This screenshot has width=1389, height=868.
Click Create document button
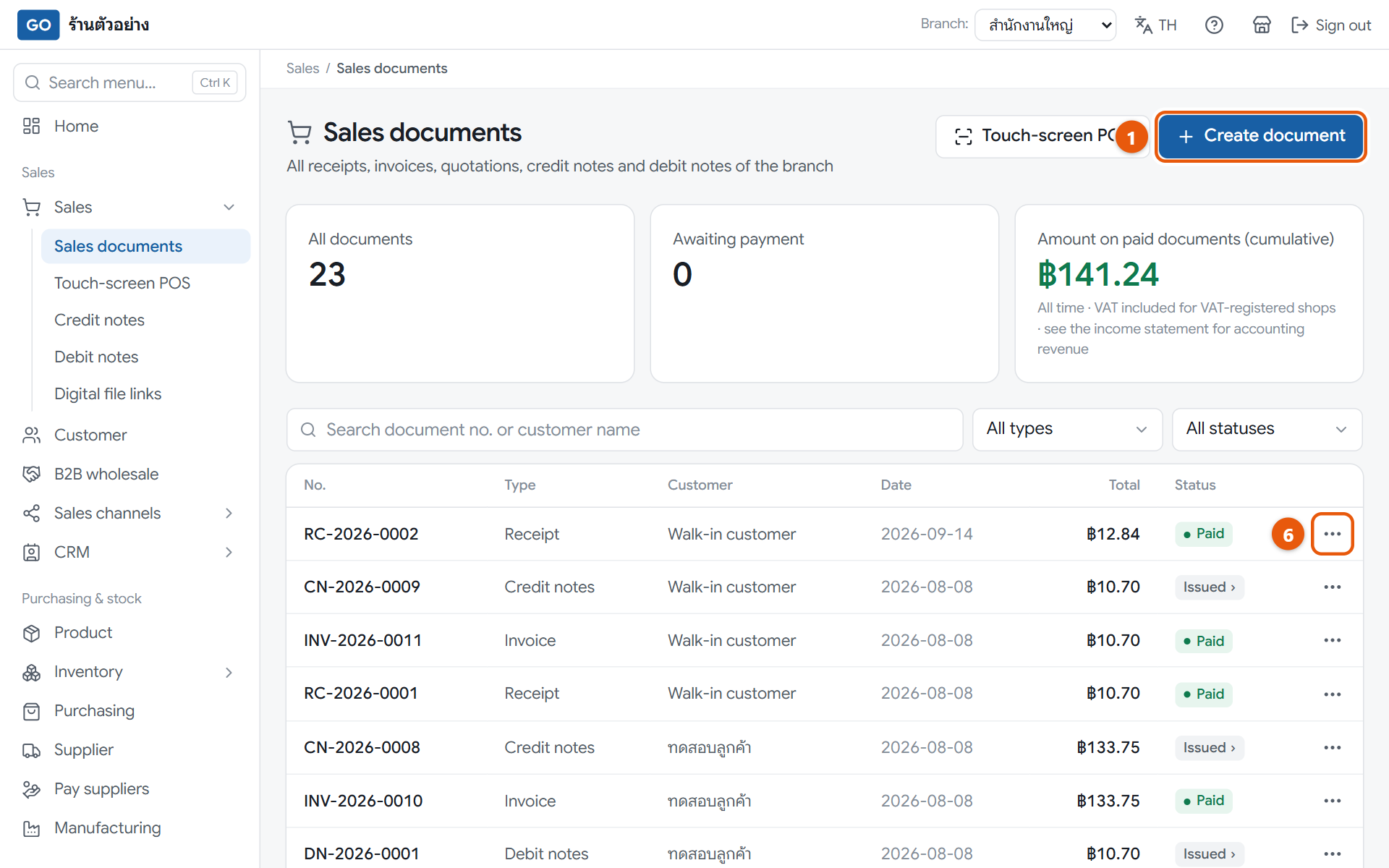[x=1261, y=136]
